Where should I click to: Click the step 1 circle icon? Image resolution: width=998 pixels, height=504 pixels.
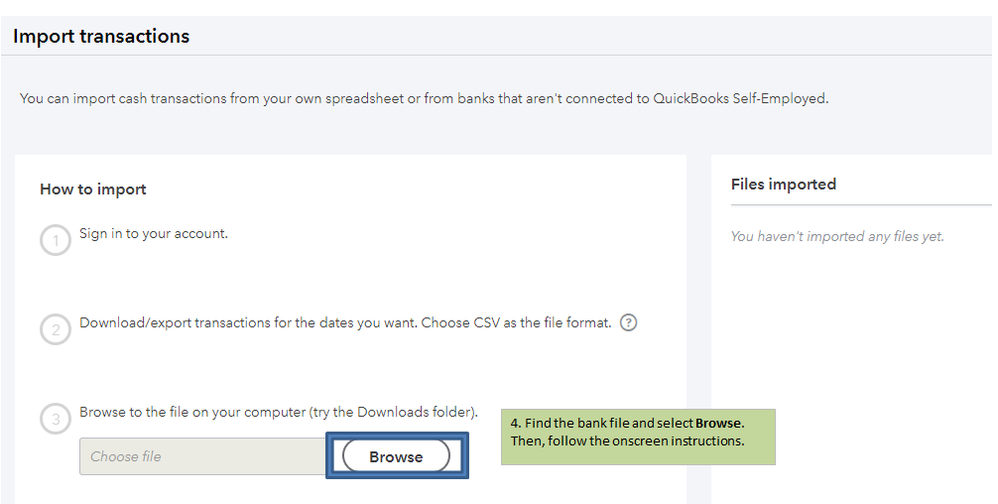[x=56, y=240]
